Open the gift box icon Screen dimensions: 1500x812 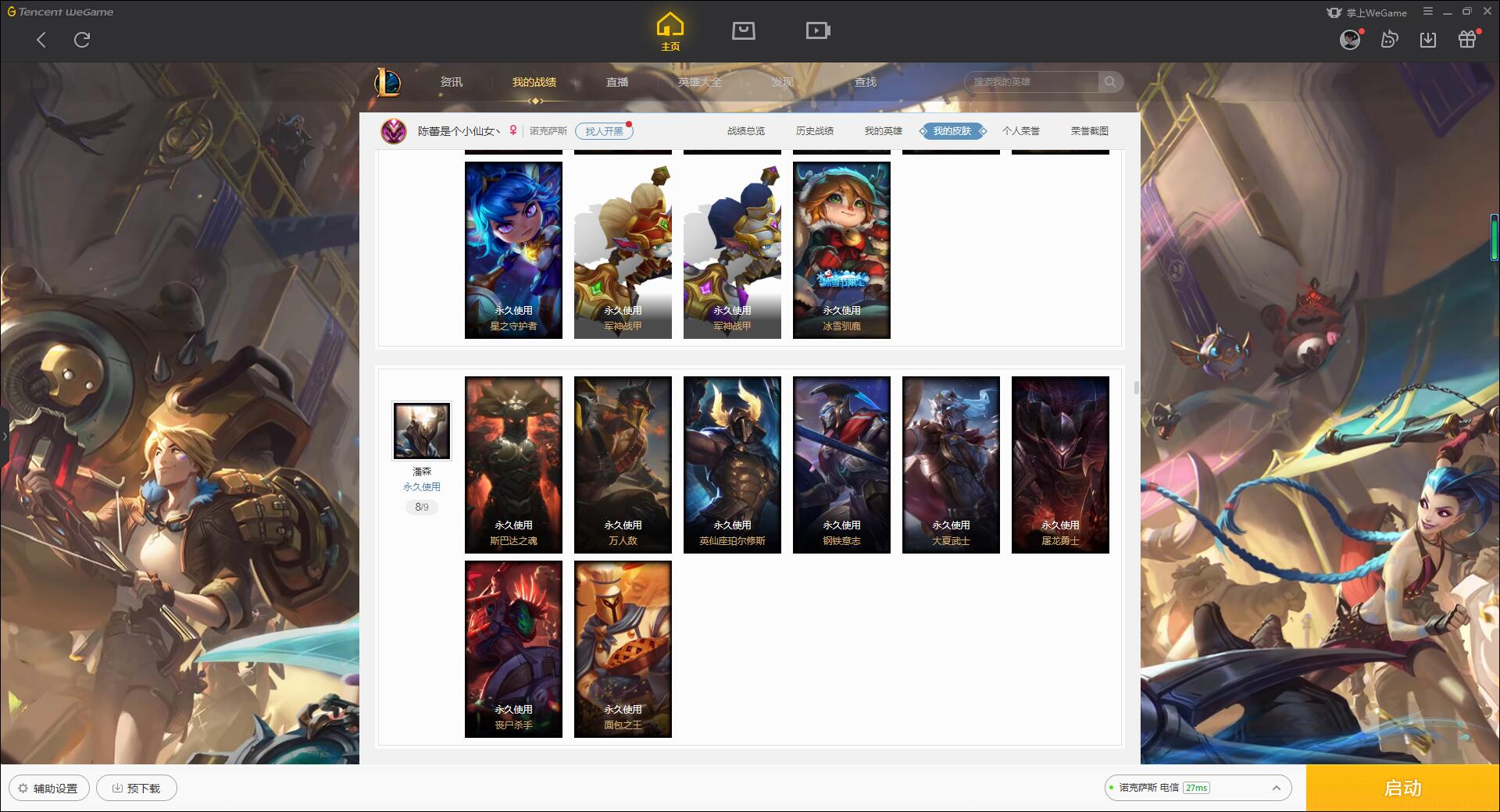pyautogui.click(x=1467, y=40)
